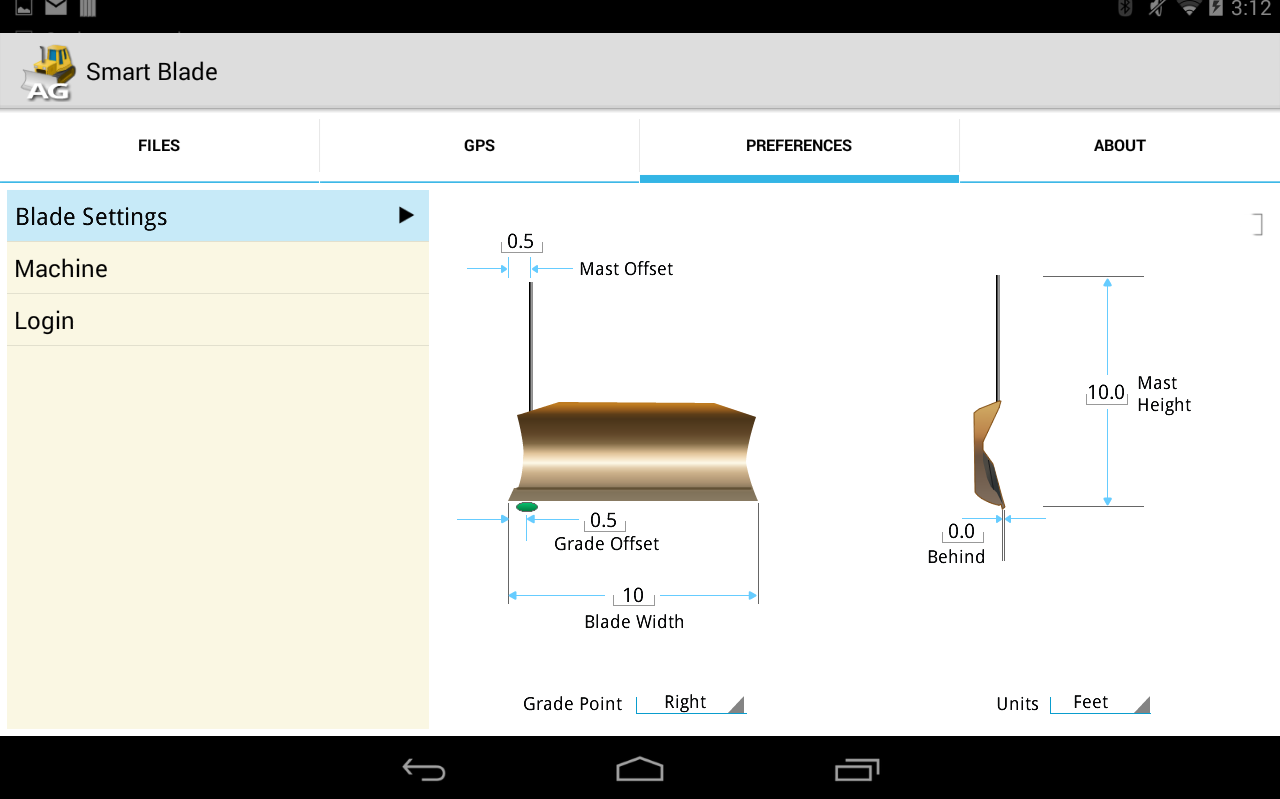The height and width of the screenshot is (799, 1280).
Task: Open the ABOUT tab
Action: [1119, 146]
